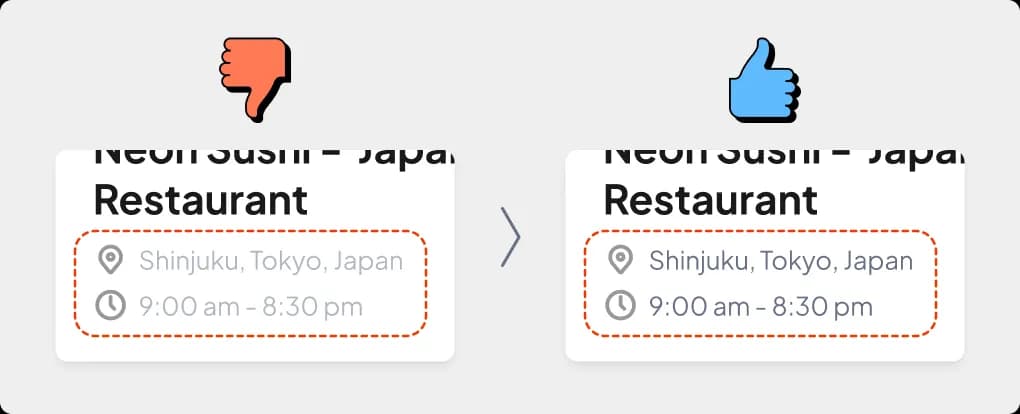Click empty white area below dashed box, thumbs-down card
Image resolution: width=1020 pixels, height=414 pixels.
pos(255,349)
